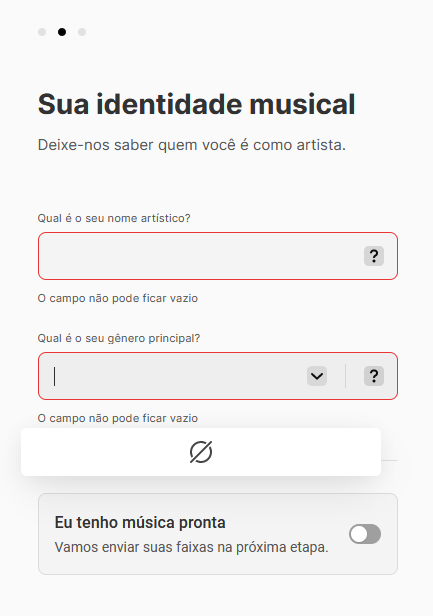Viewport: 433px width, 616px height.
Task: Click error message under genre field
Action: click(117, 418)
